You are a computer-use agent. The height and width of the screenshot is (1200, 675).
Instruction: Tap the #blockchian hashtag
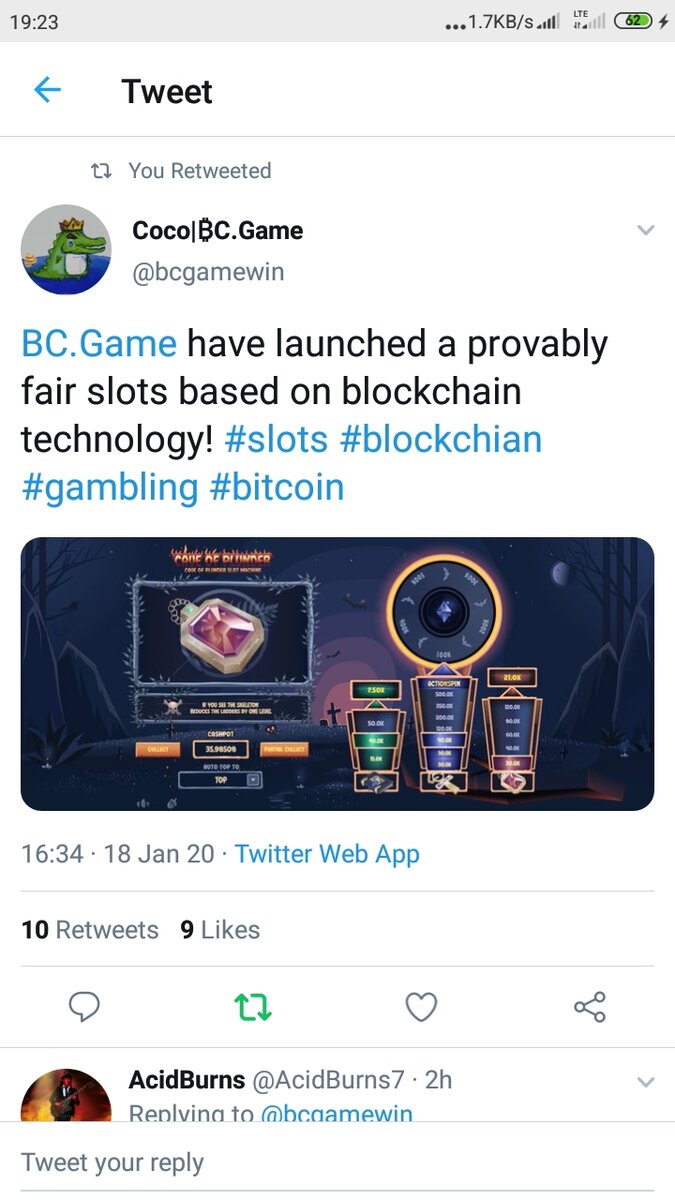(441, 440)
